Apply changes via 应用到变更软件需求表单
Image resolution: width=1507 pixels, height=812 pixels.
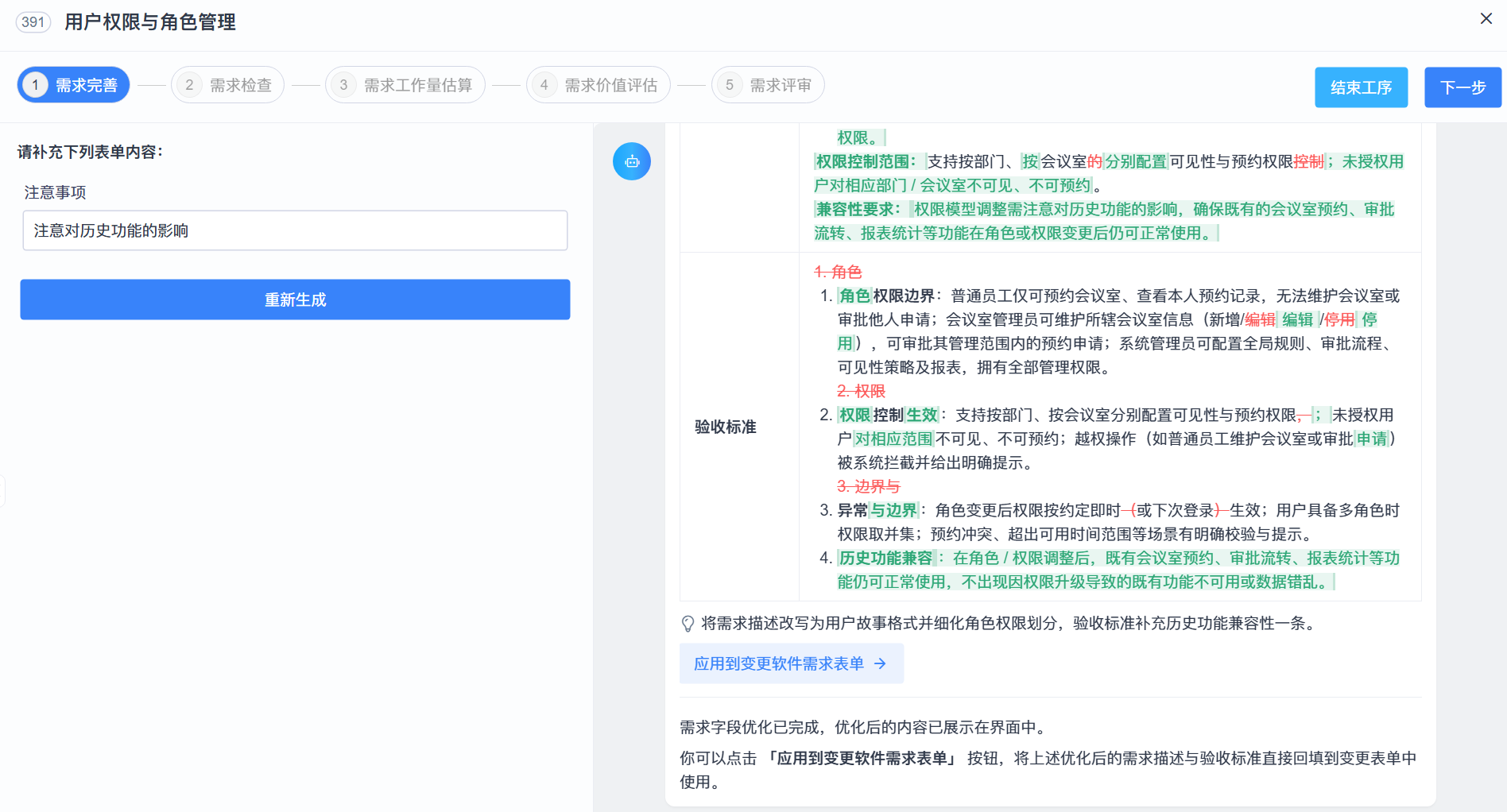(792, 663)
